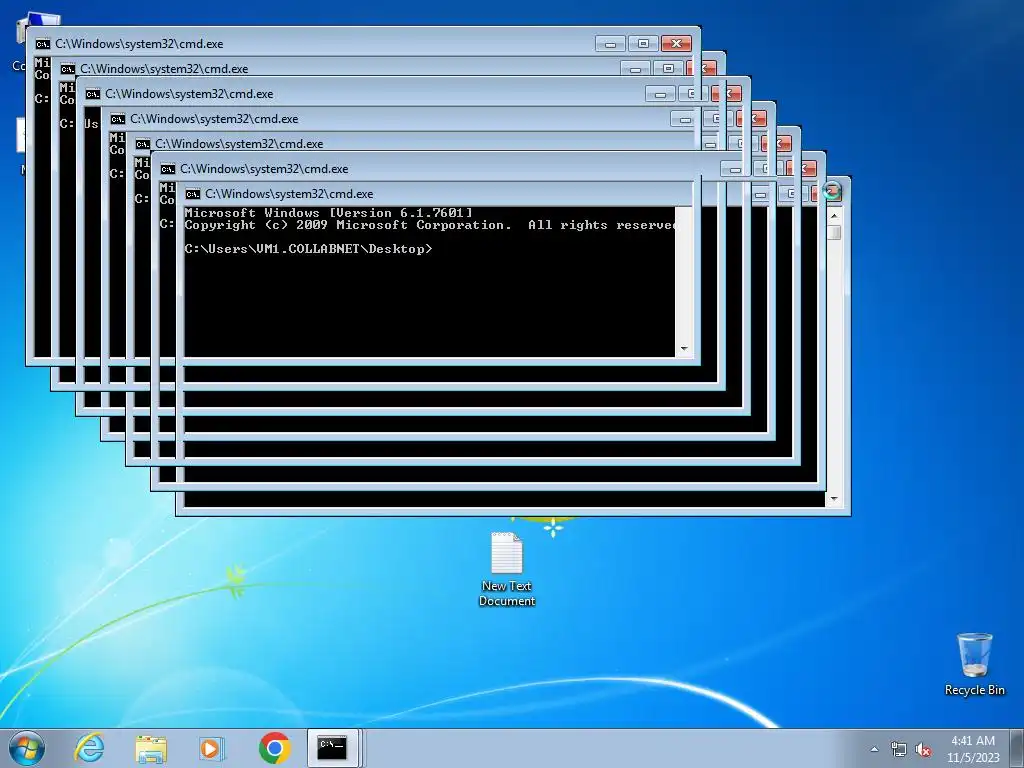Maximize the second cascaded cmd window

668,69
